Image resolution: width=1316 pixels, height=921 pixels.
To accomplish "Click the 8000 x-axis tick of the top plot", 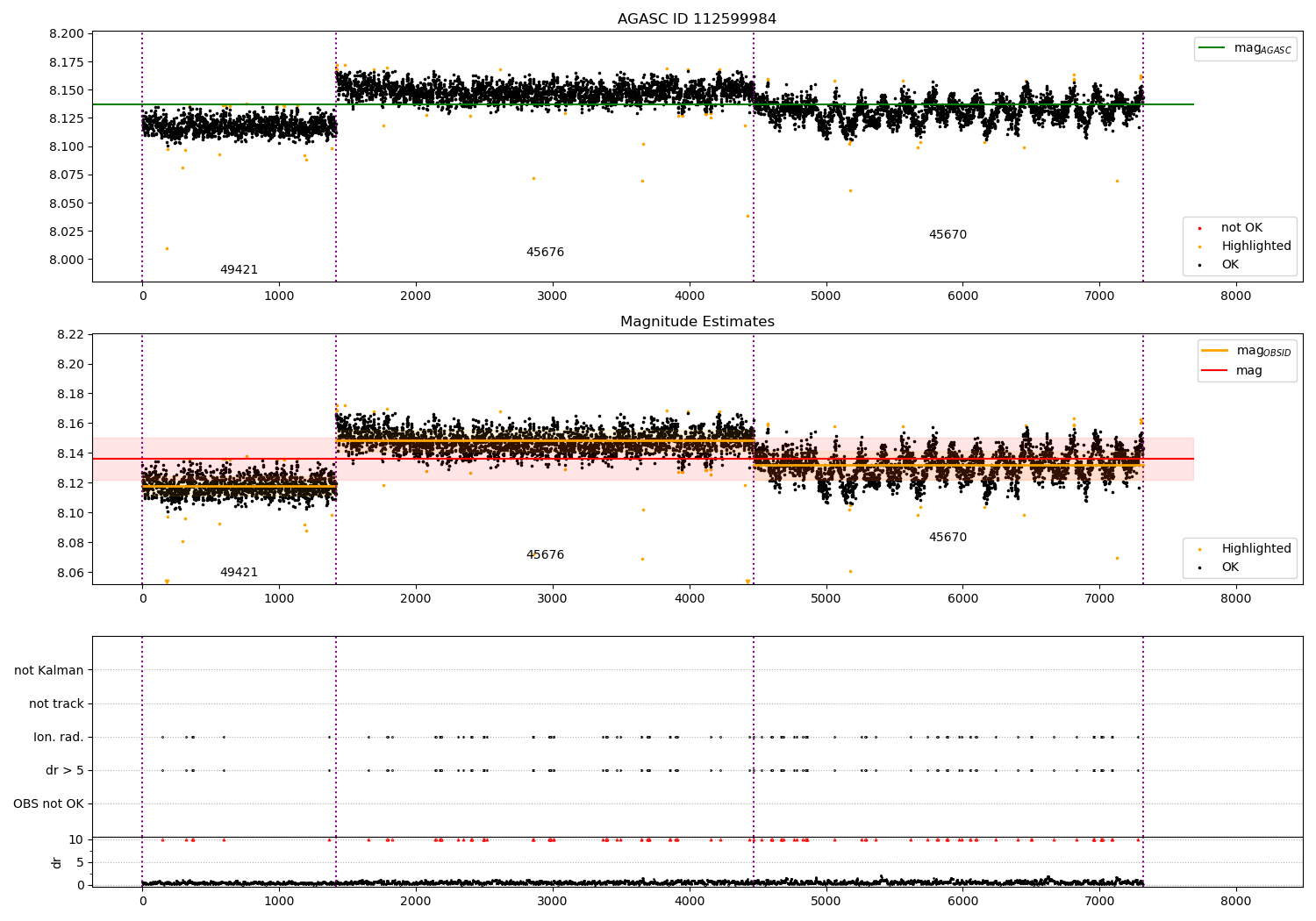I will [1236, 296].
